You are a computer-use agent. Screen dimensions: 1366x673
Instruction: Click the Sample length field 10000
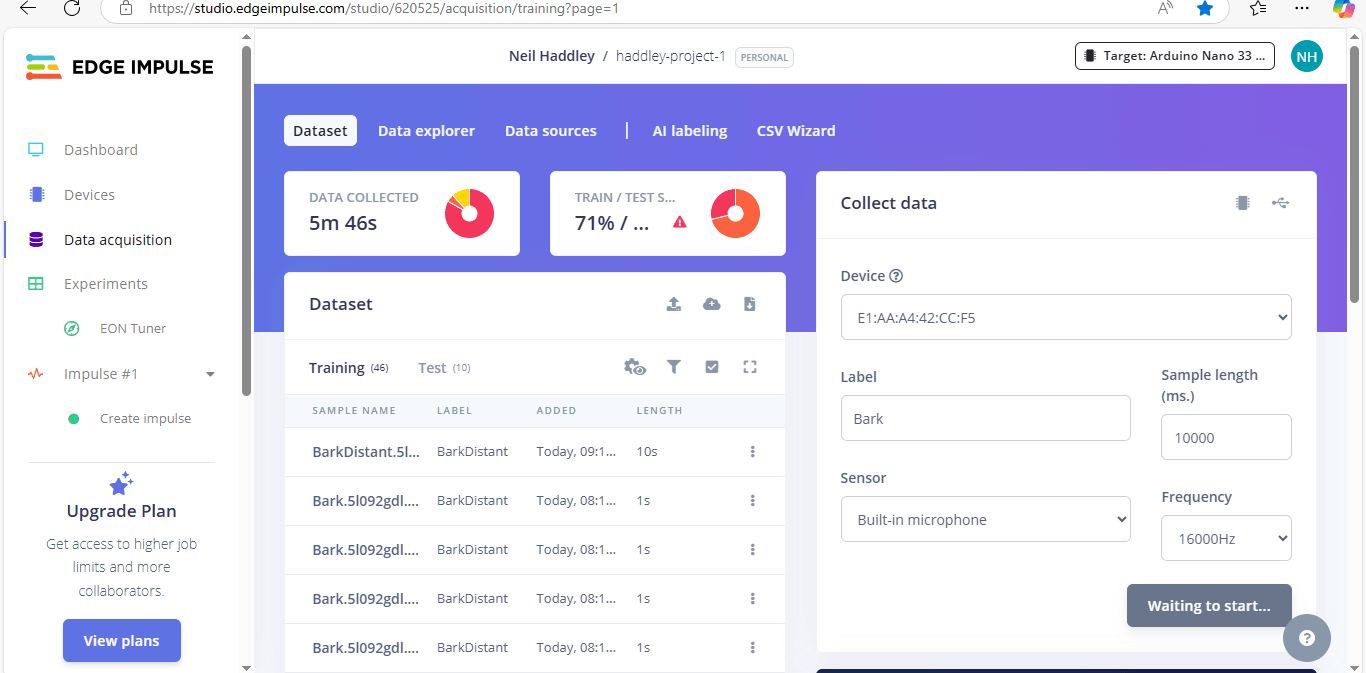(1226, 437)
